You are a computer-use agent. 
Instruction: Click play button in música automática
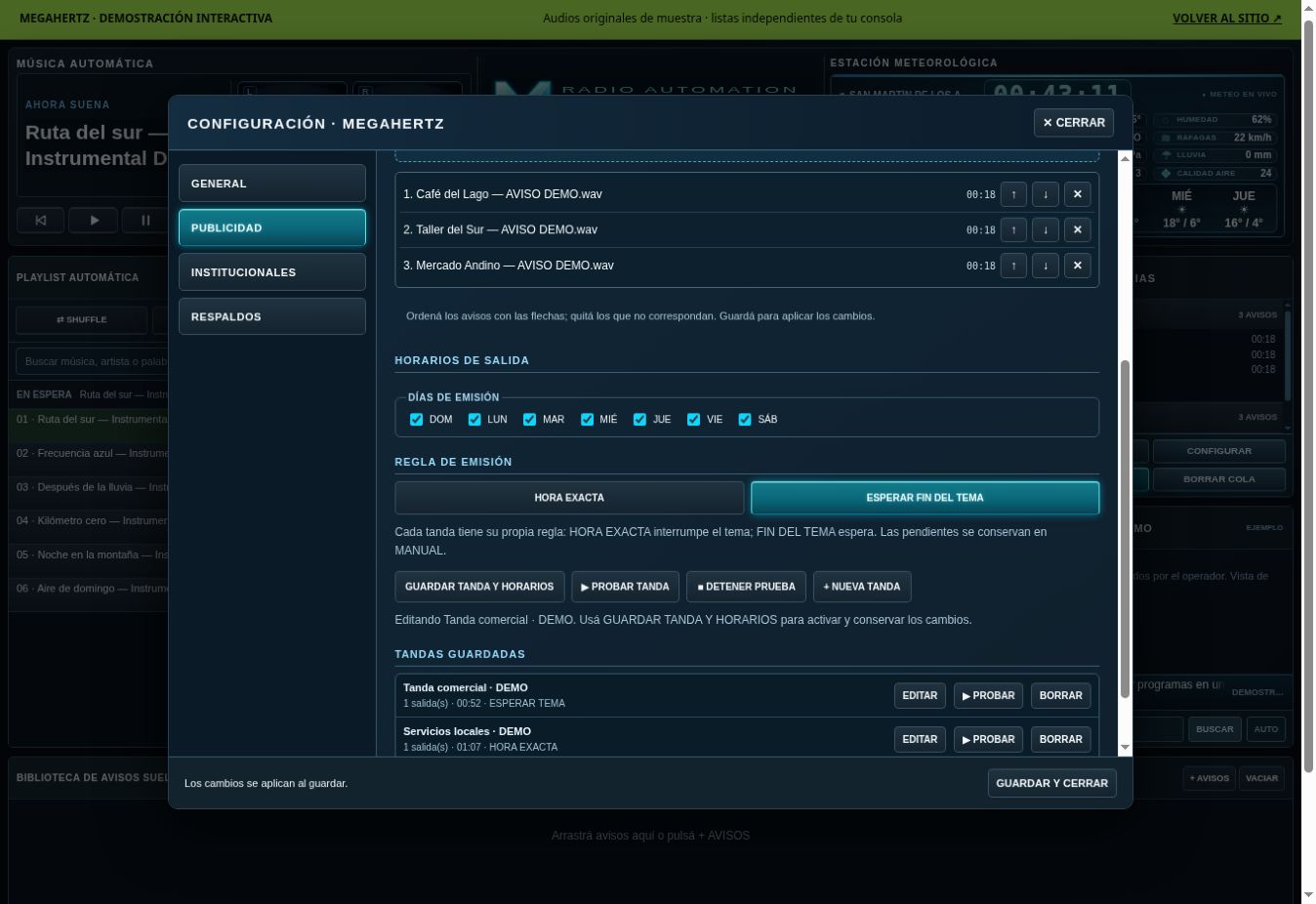click(94, 221)
